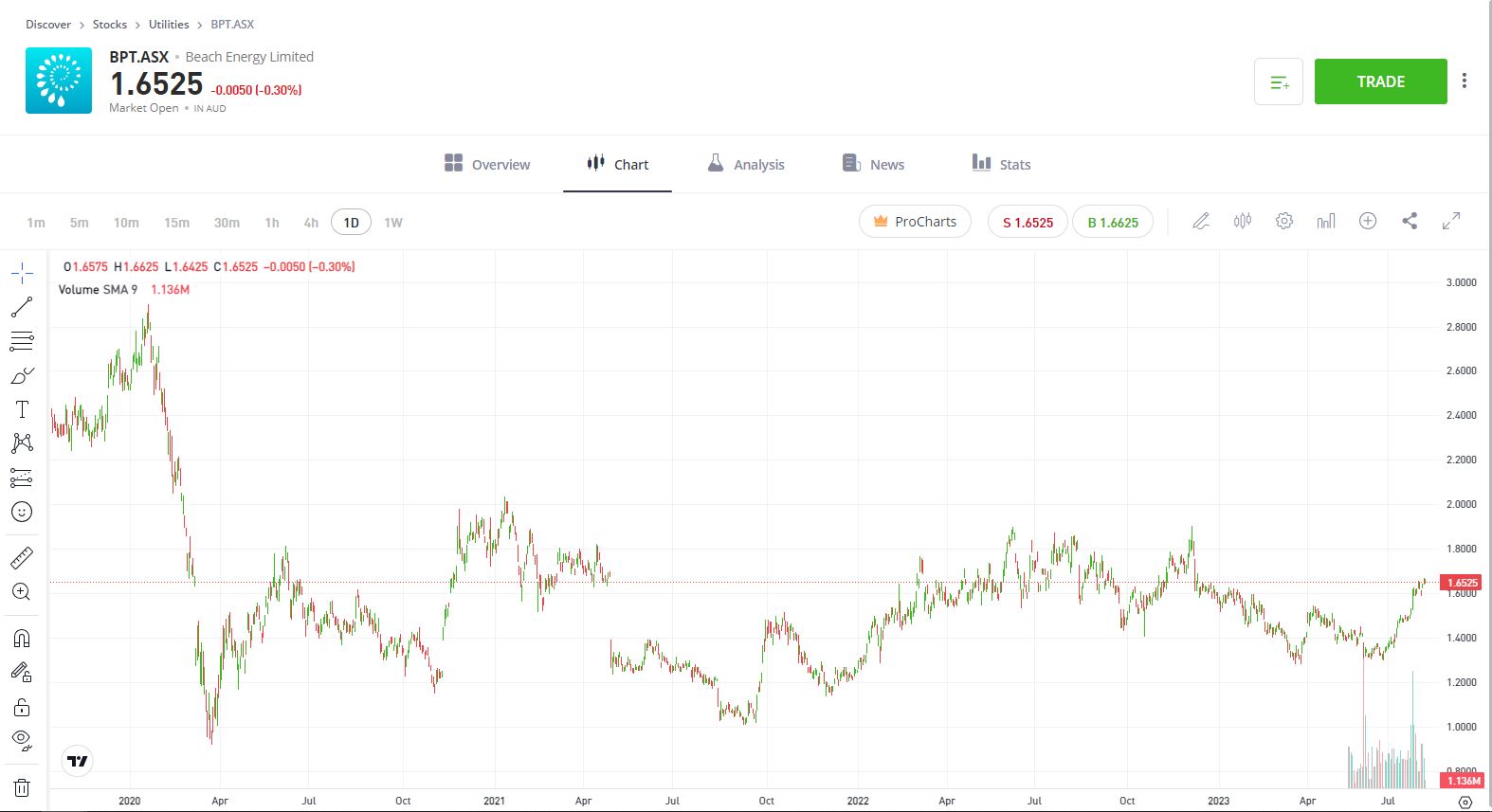1492x812 pixels.
Task: Open the emoji icons tool
Action: (x=22, y=512)
